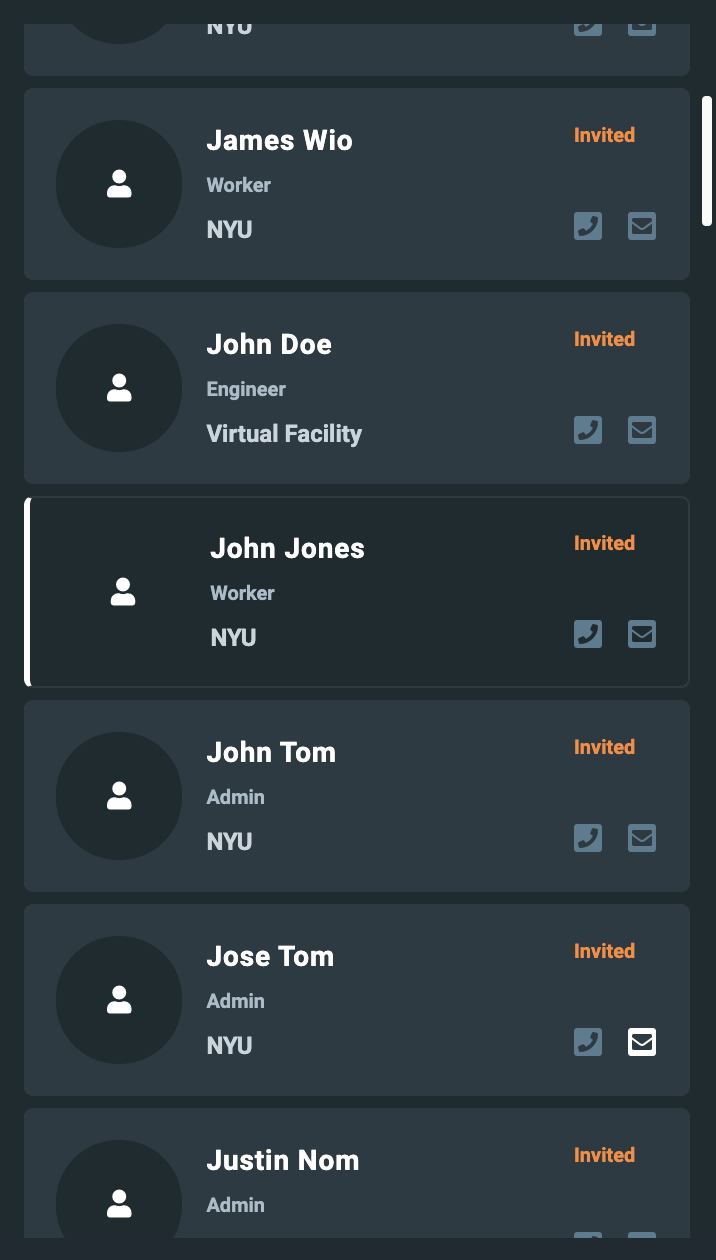
Task: Click the Virtual Facility label on John Doe
Action: click(x=284, y=434)
